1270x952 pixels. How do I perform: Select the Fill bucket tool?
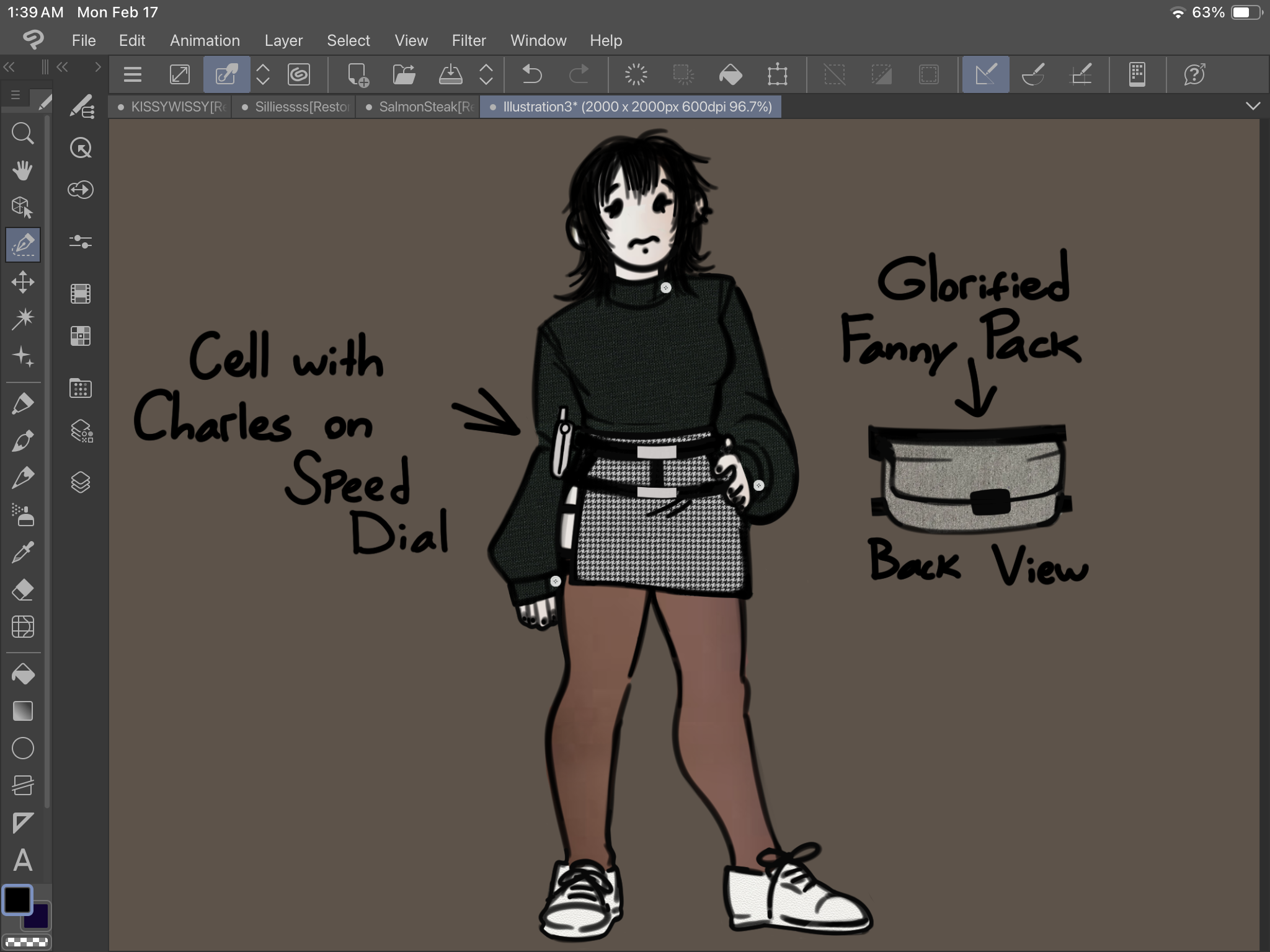23,674
